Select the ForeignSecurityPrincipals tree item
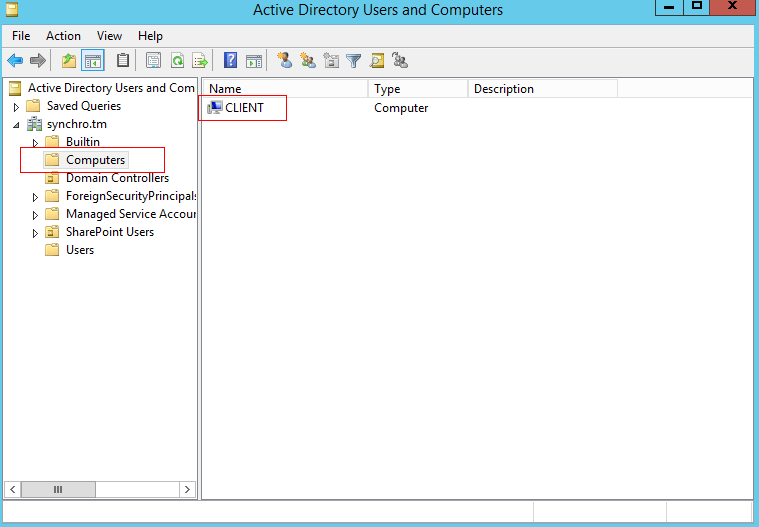This screenshot has height=527, width=759. [x=131, y=196]
